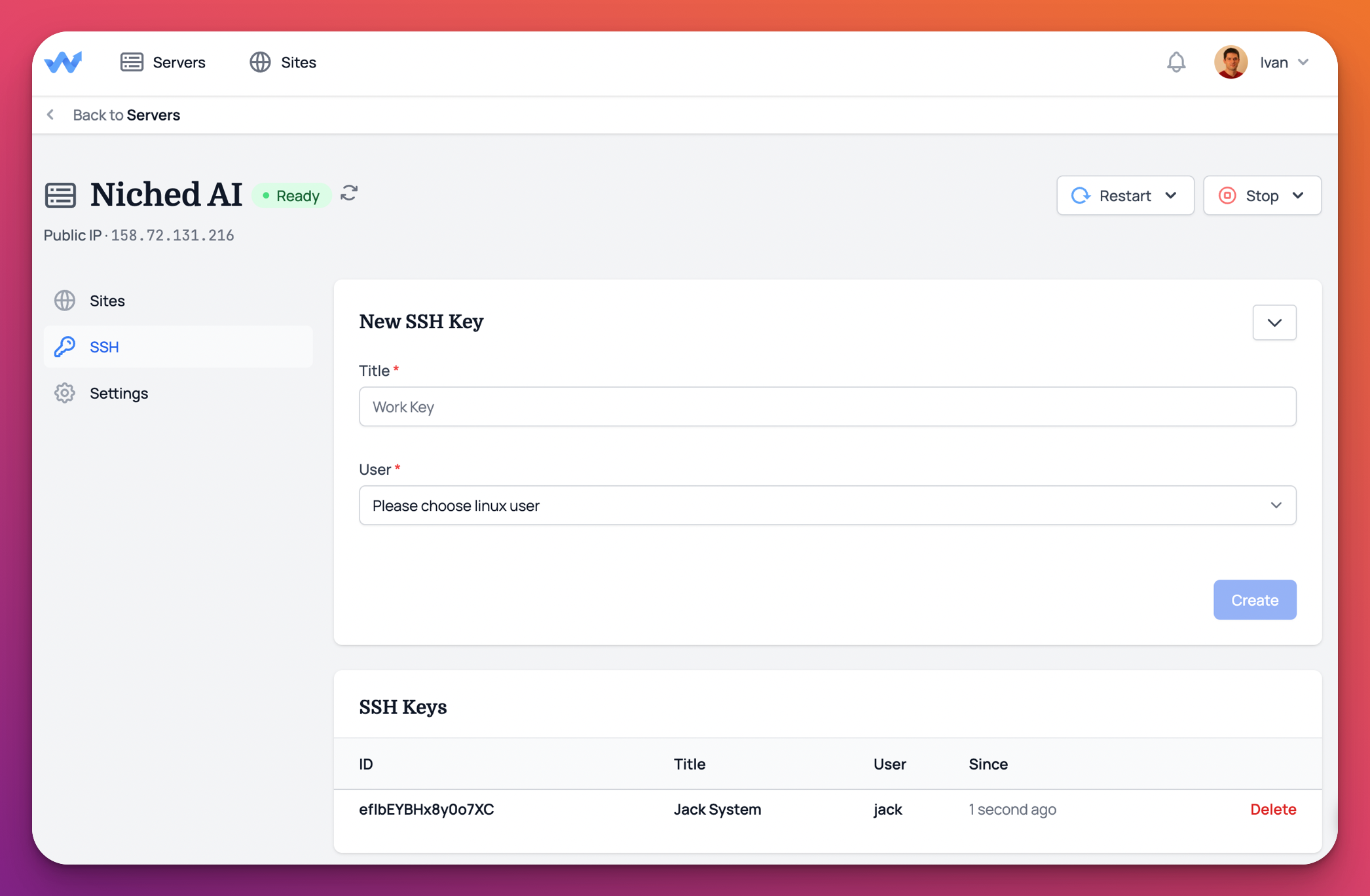
Task: Select Sites in the server sidebar
Action: pyautogui.click(x=178, y=301)
